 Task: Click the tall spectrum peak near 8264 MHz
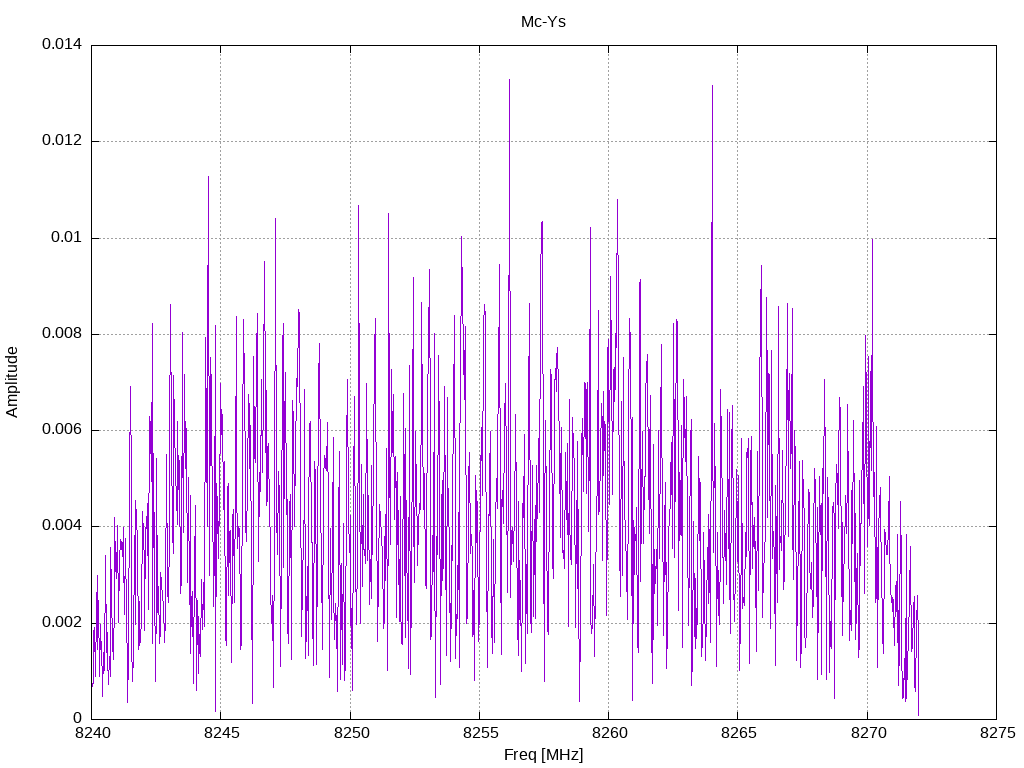pyautogui.click(x=712, y=87)
